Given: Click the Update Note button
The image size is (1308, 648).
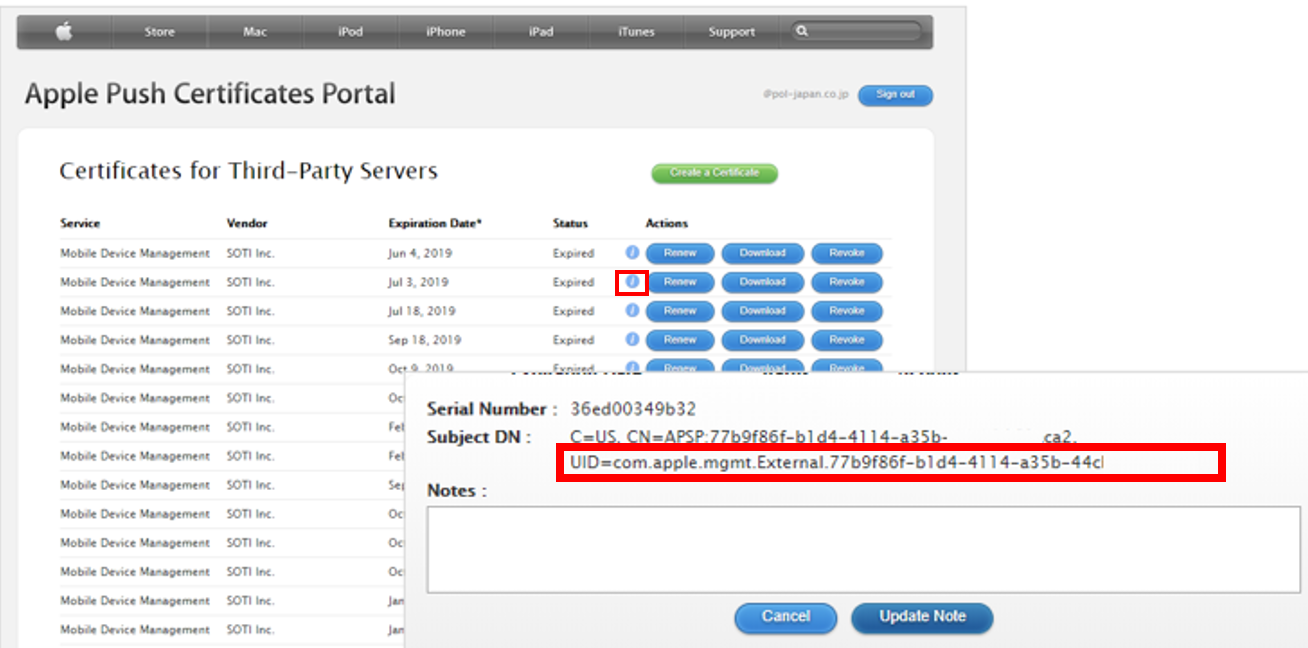Looking at the screenshot, I should (922, 617).
